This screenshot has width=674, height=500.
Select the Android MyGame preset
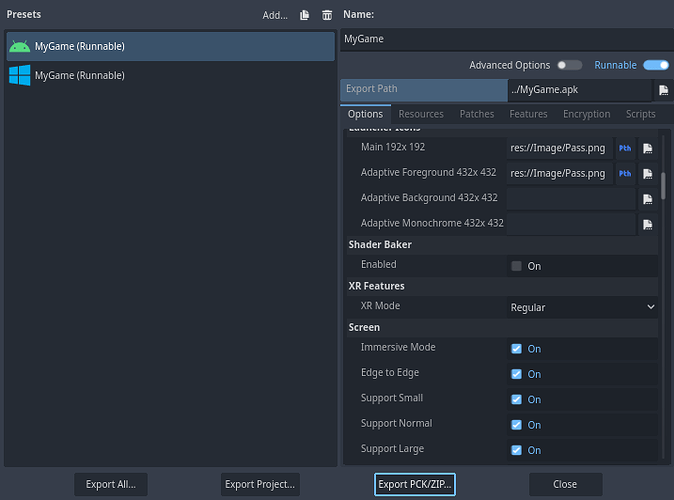coord(170,46)
